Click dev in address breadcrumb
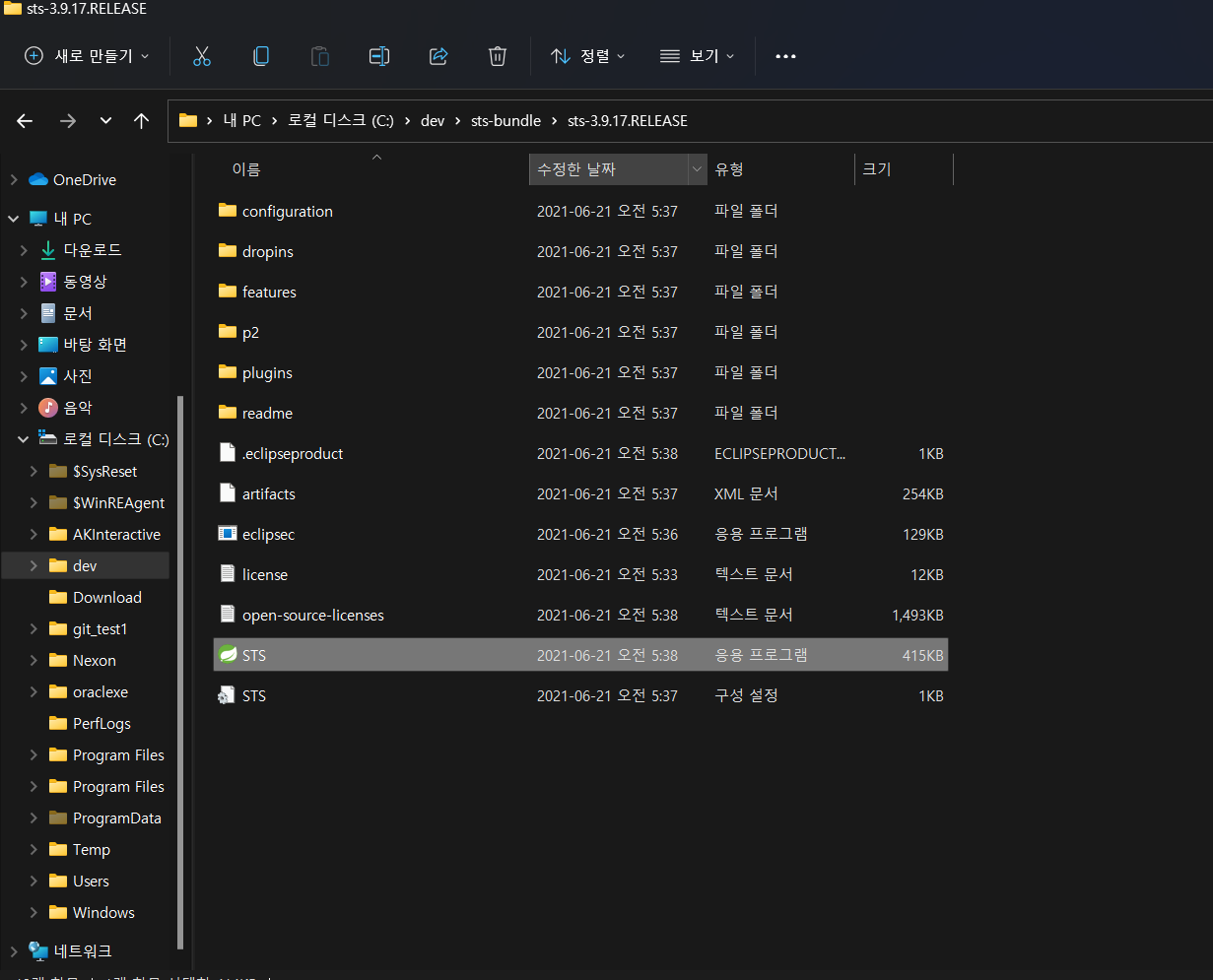The image size is (1213, 980). click(x=433, y=121)
